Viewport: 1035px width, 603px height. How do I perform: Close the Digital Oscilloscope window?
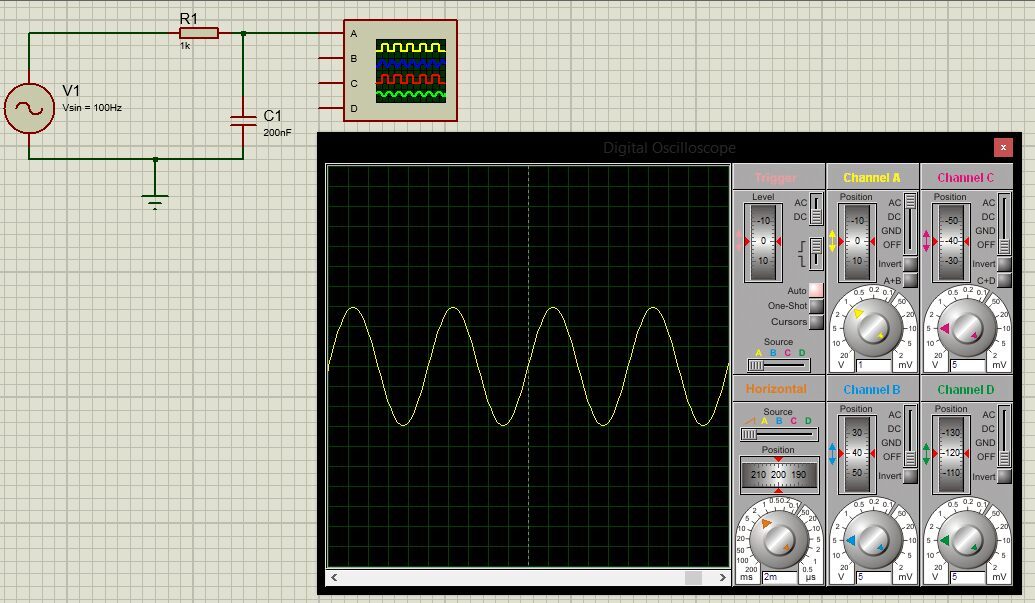(x=1003, y=147)
